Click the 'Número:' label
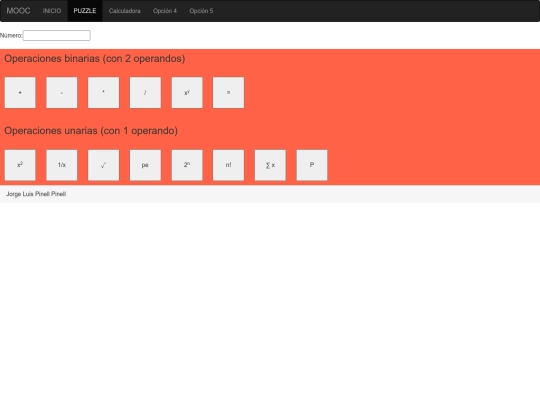 (11, 35)
